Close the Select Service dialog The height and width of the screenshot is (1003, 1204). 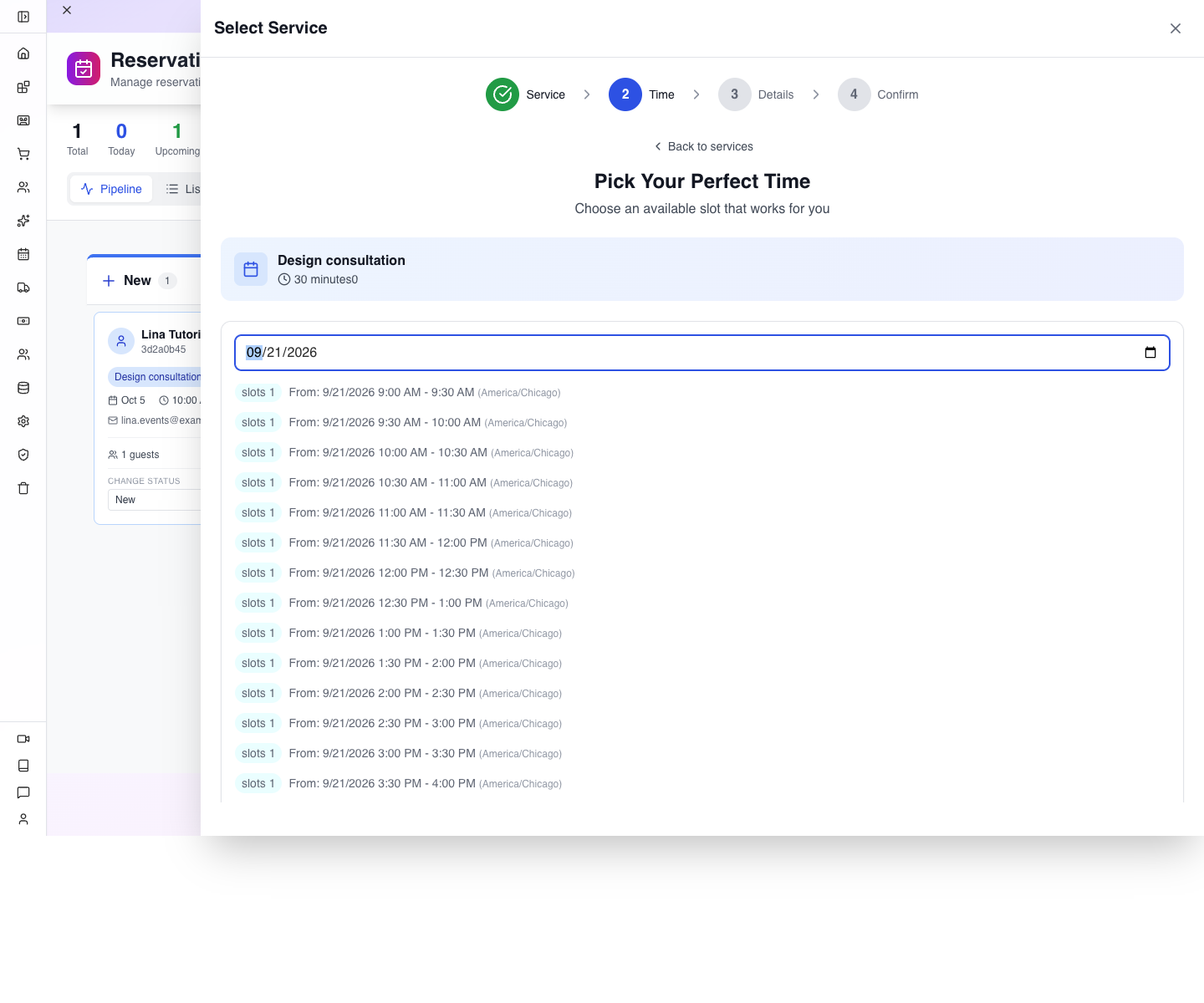[x=1176, y=28]
